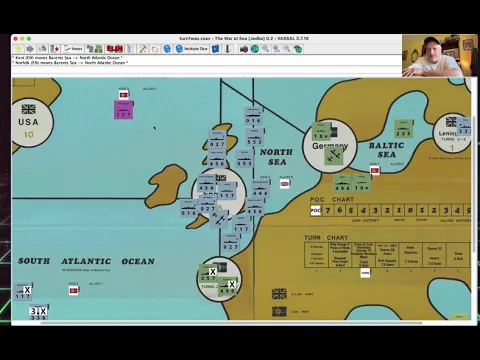Click the first magnifier zoom icon
480x360 pixels.
click(265, 49)
